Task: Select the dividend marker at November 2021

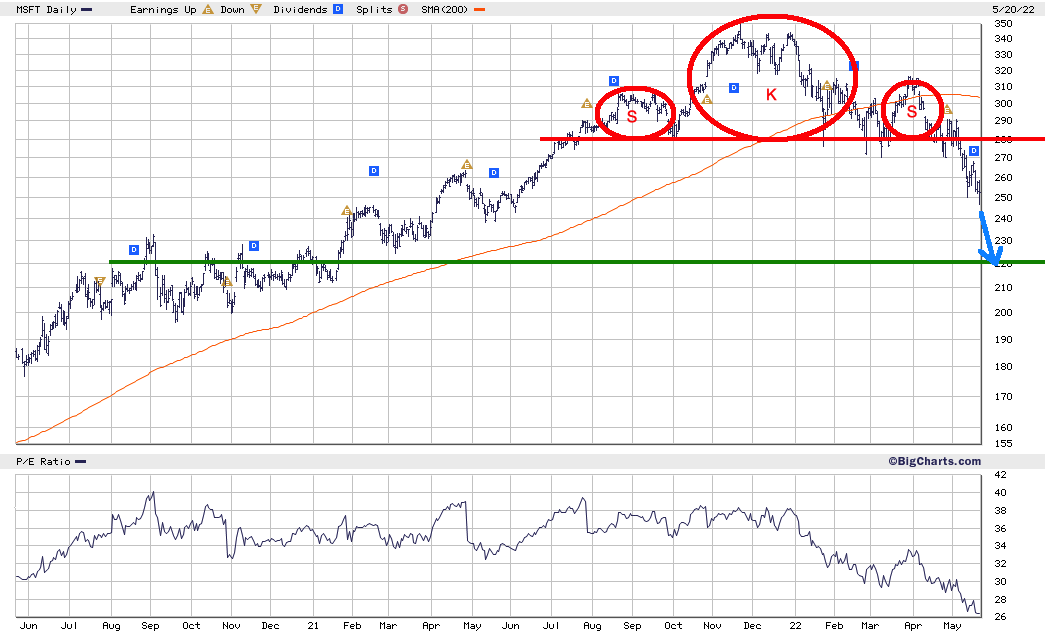Action: [734, 88]
